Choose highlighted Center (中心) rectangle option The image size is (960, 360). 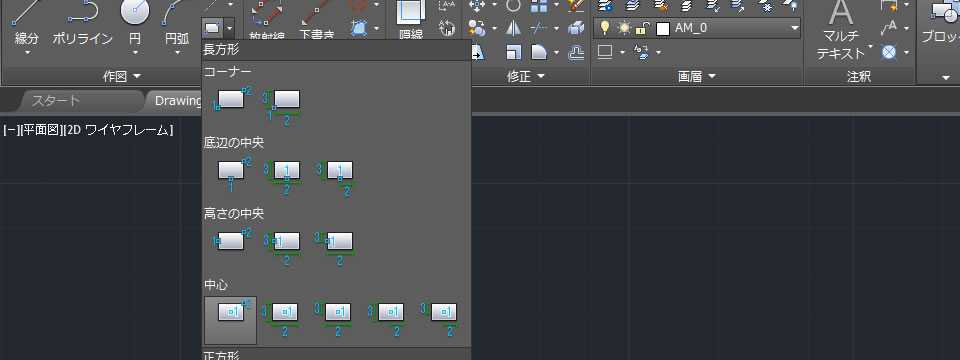(x=231, y=320)
